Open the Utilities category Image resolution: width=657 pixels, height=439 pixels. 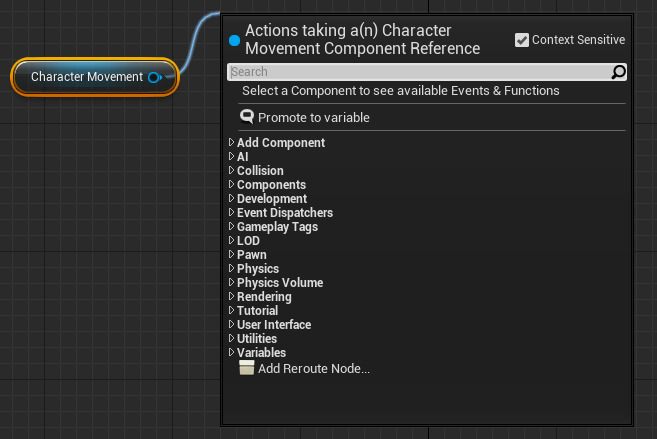coord(257,339)
